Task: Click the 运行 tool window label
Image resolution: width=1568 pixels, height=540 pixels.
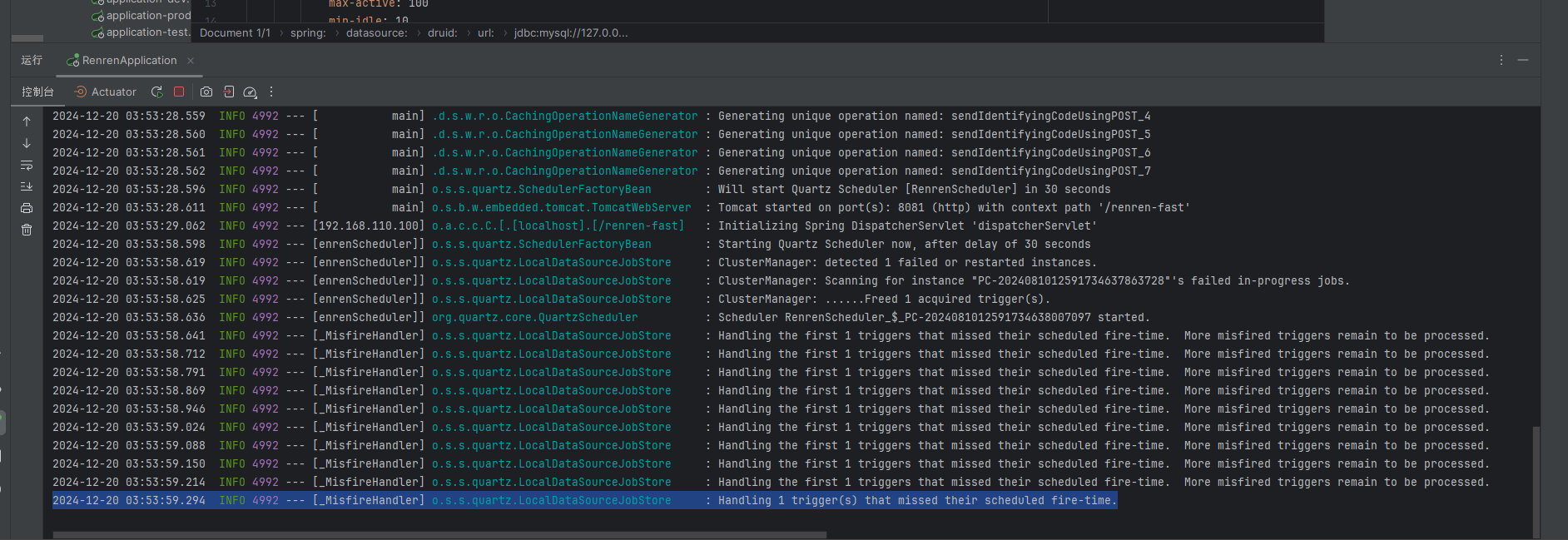Action: [x=32, y=60]
